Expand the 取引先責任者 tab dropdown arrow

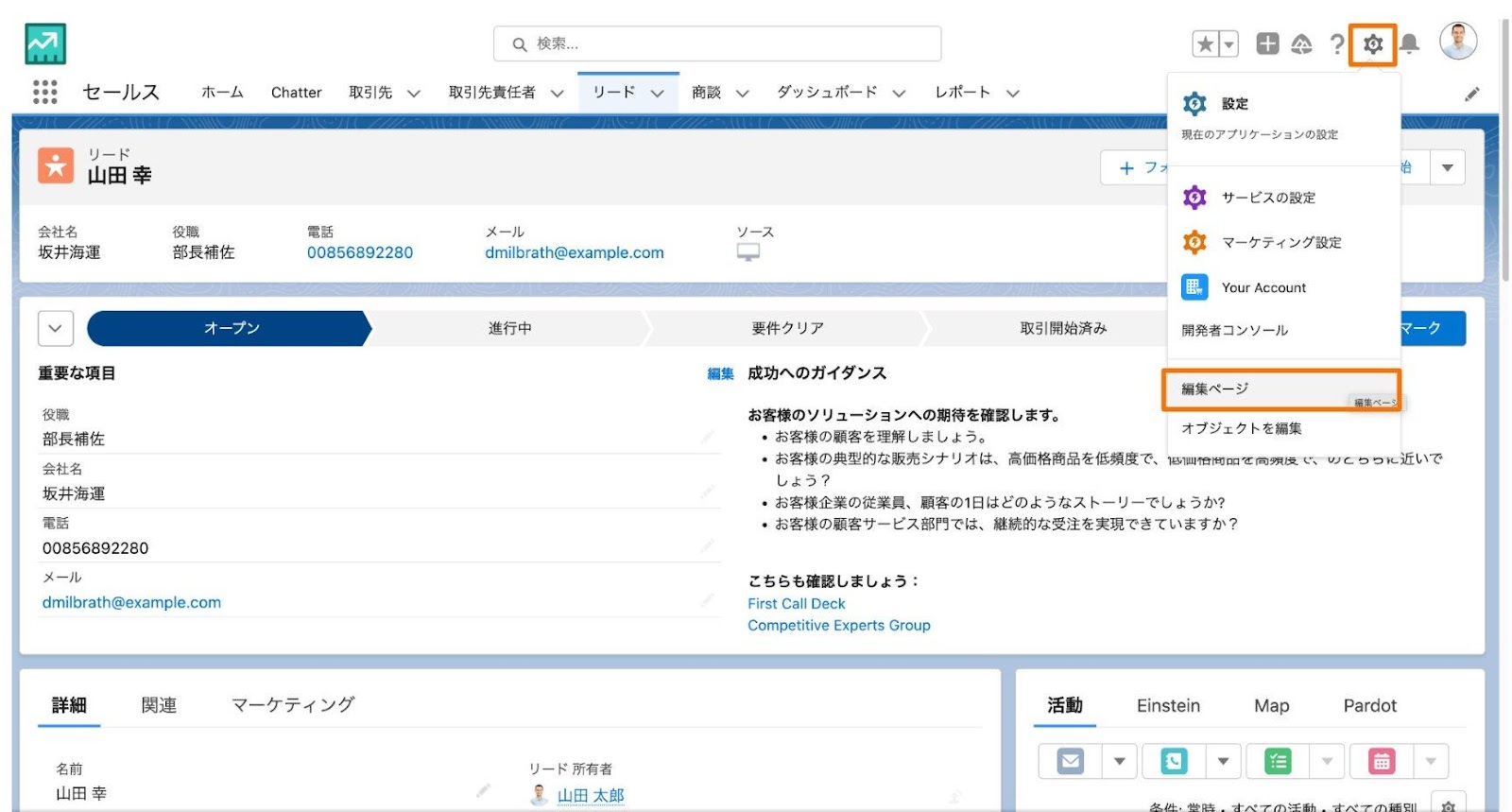pyautogui.click(x=557, y=94)
